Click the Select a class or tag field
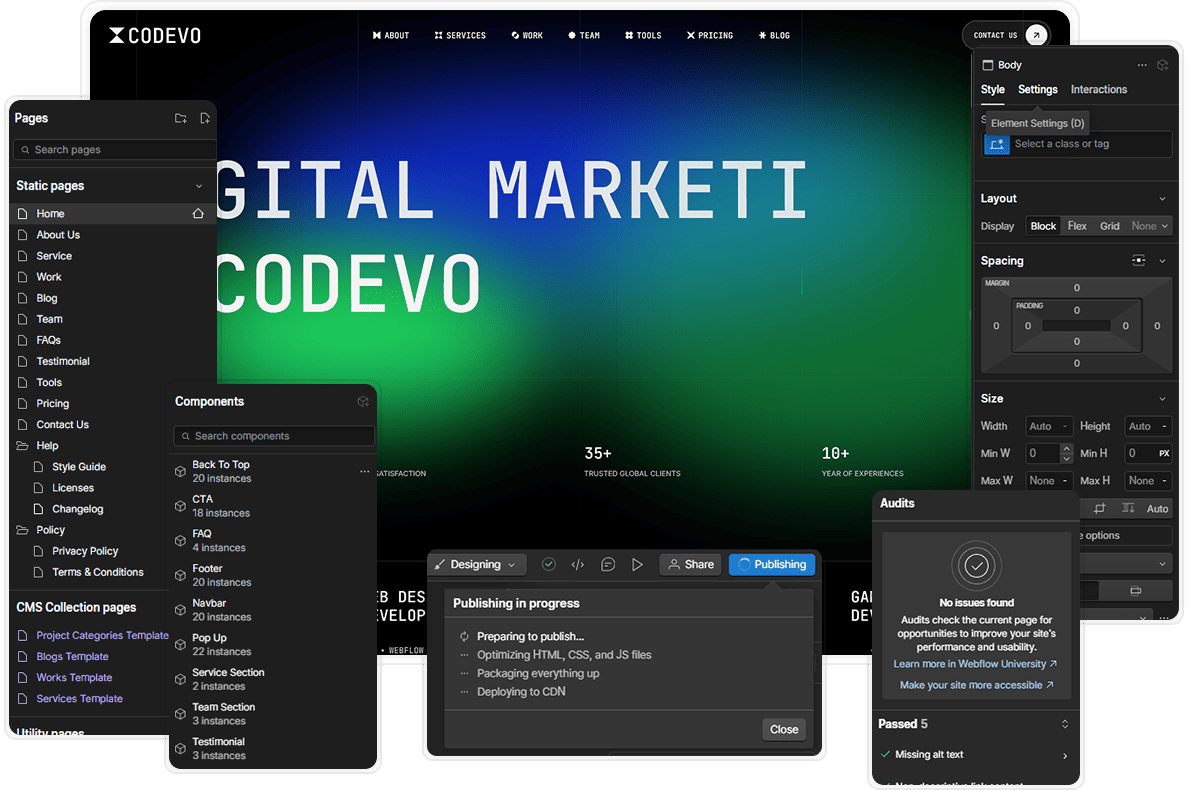This screenshot has height=790, width=1190. coord(1077,144)
